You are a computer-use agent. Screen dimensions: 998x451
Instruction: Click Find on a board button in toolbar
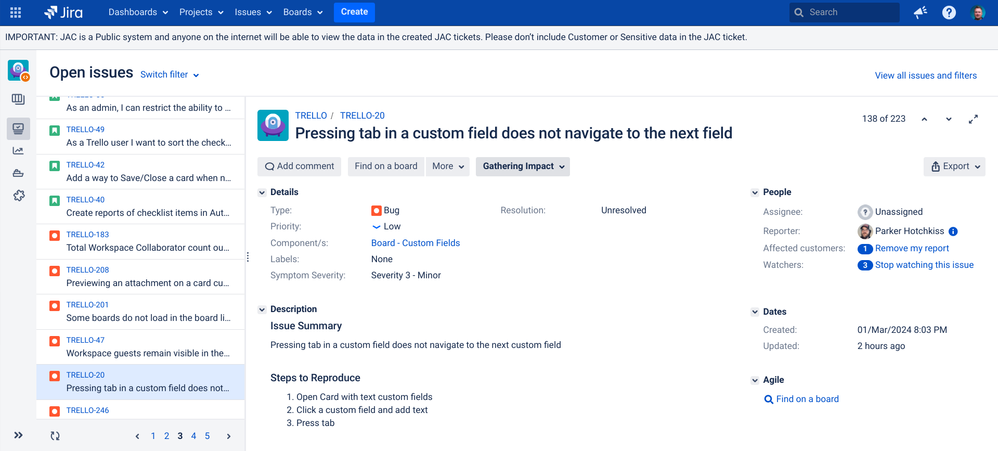[x=386, y=167]
